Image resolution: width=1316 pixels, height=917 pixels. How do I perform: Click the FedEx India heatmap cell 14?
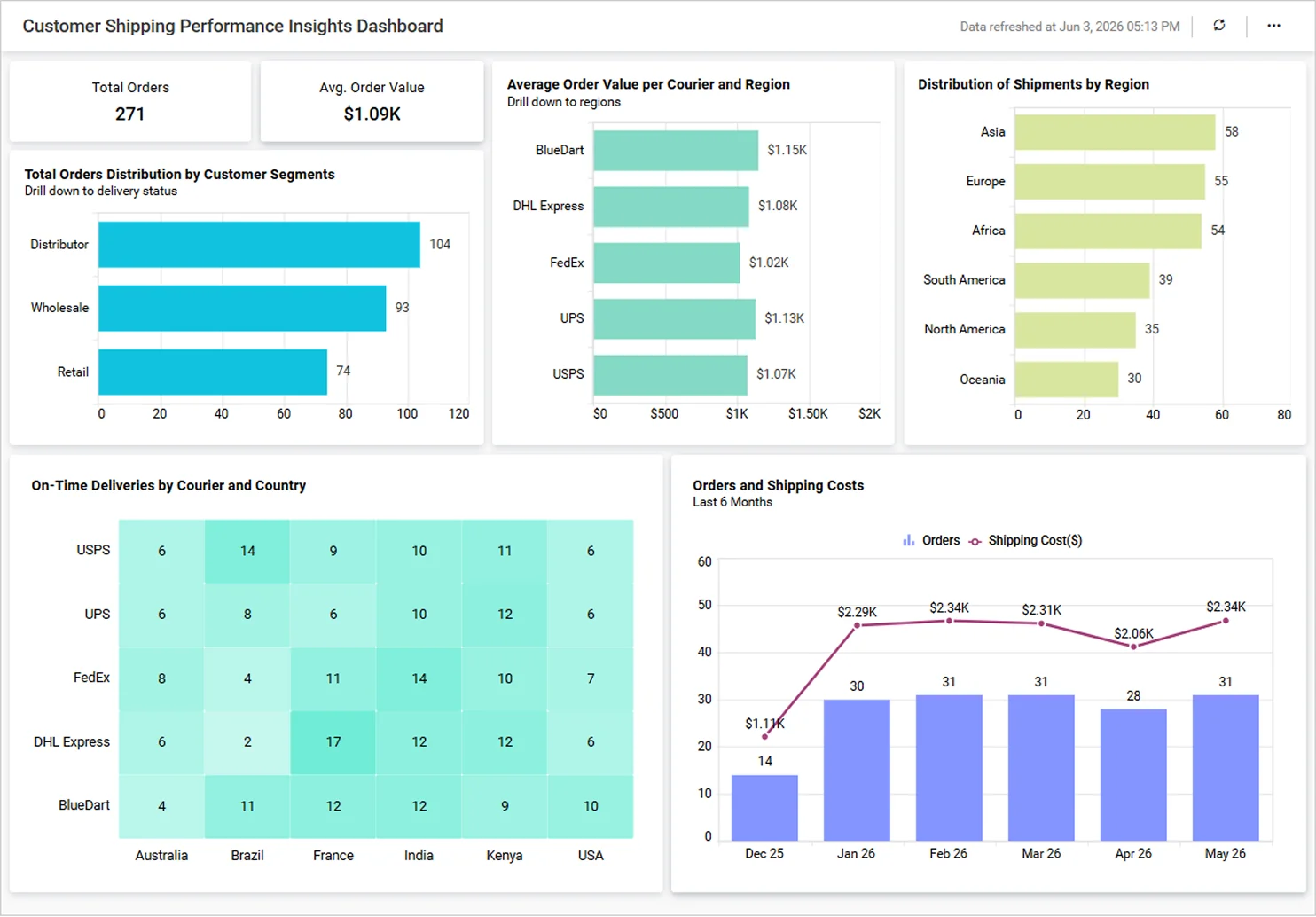pyautogui.click(x=419, y=678)
